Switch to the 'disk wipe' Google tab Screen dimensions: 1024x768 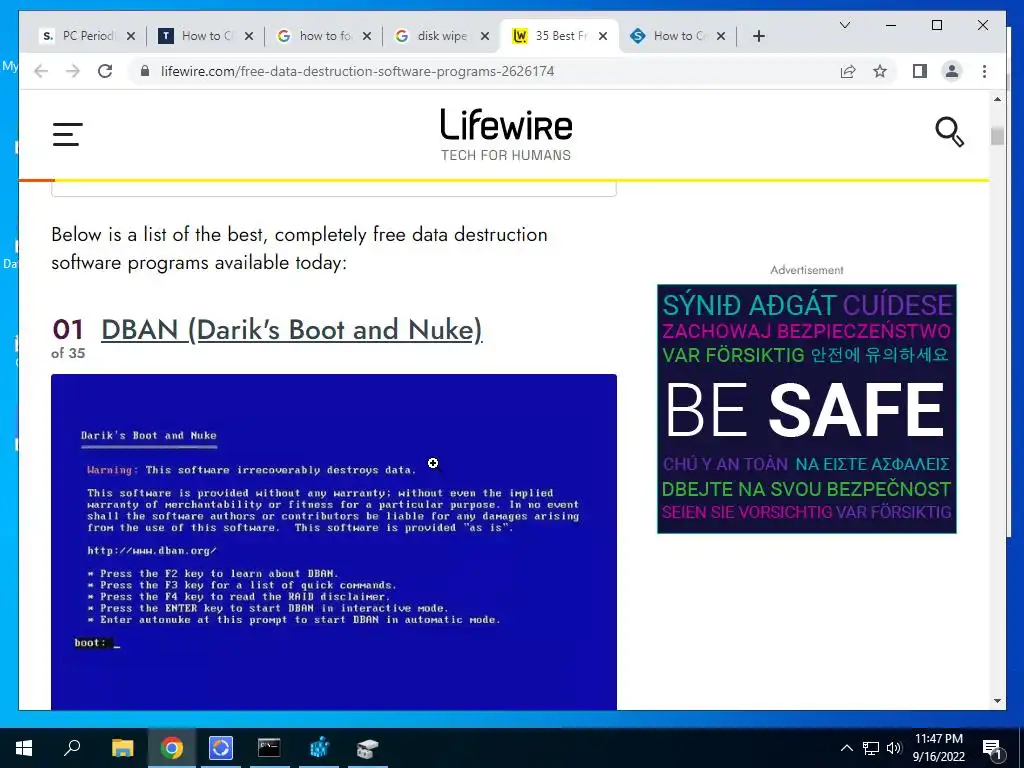point(441,36)
